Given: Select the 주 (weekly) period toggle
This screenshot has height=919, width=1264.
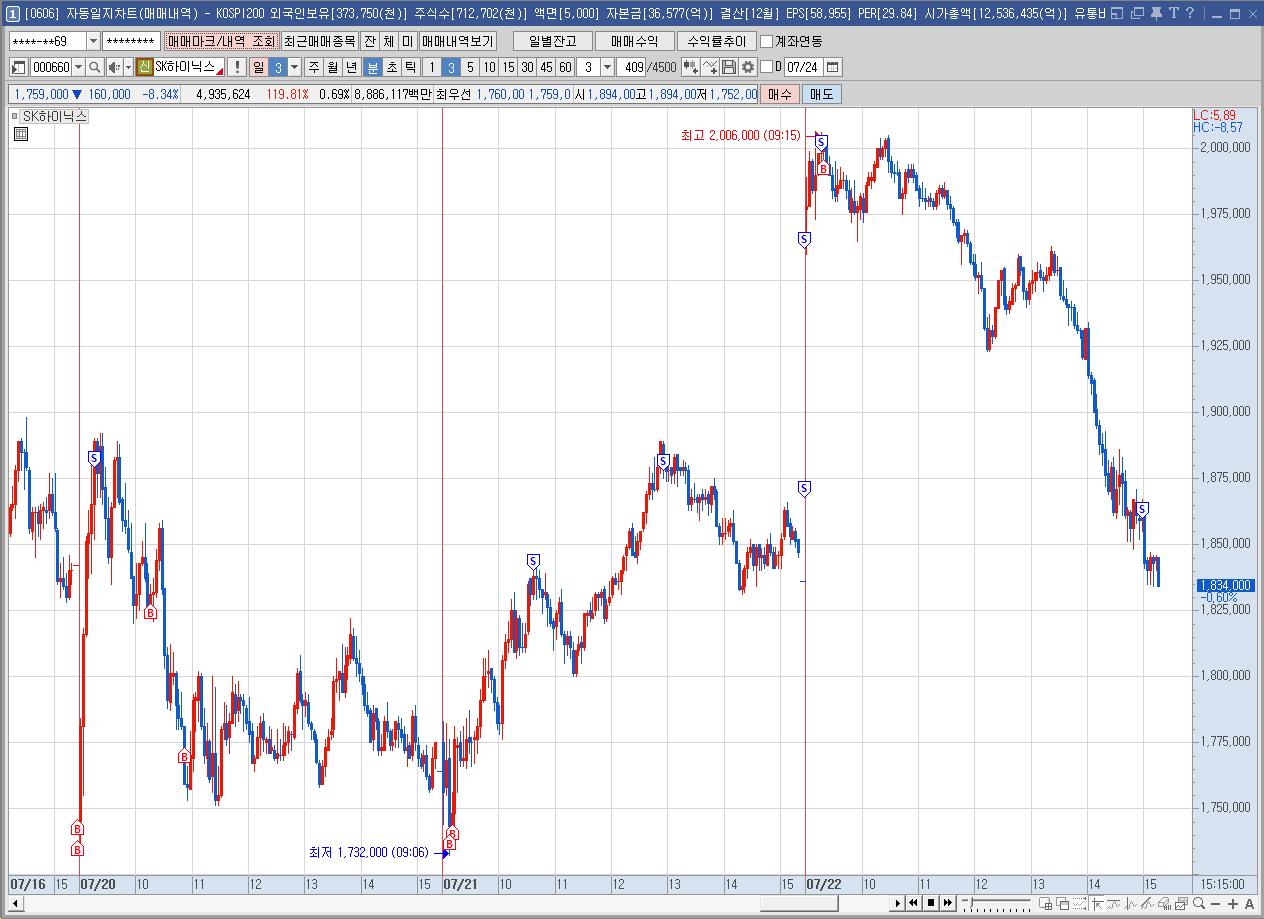Looking at the screenshot, I should click(x=314, y=67).
